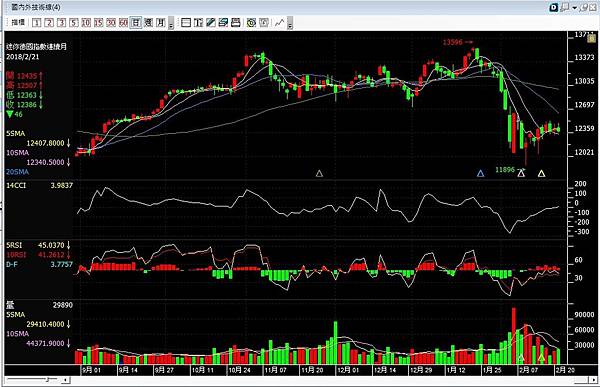This screenshot has width=600, height=387.
Task: Click the print chart icon
Action: click(x=236, y=23)
